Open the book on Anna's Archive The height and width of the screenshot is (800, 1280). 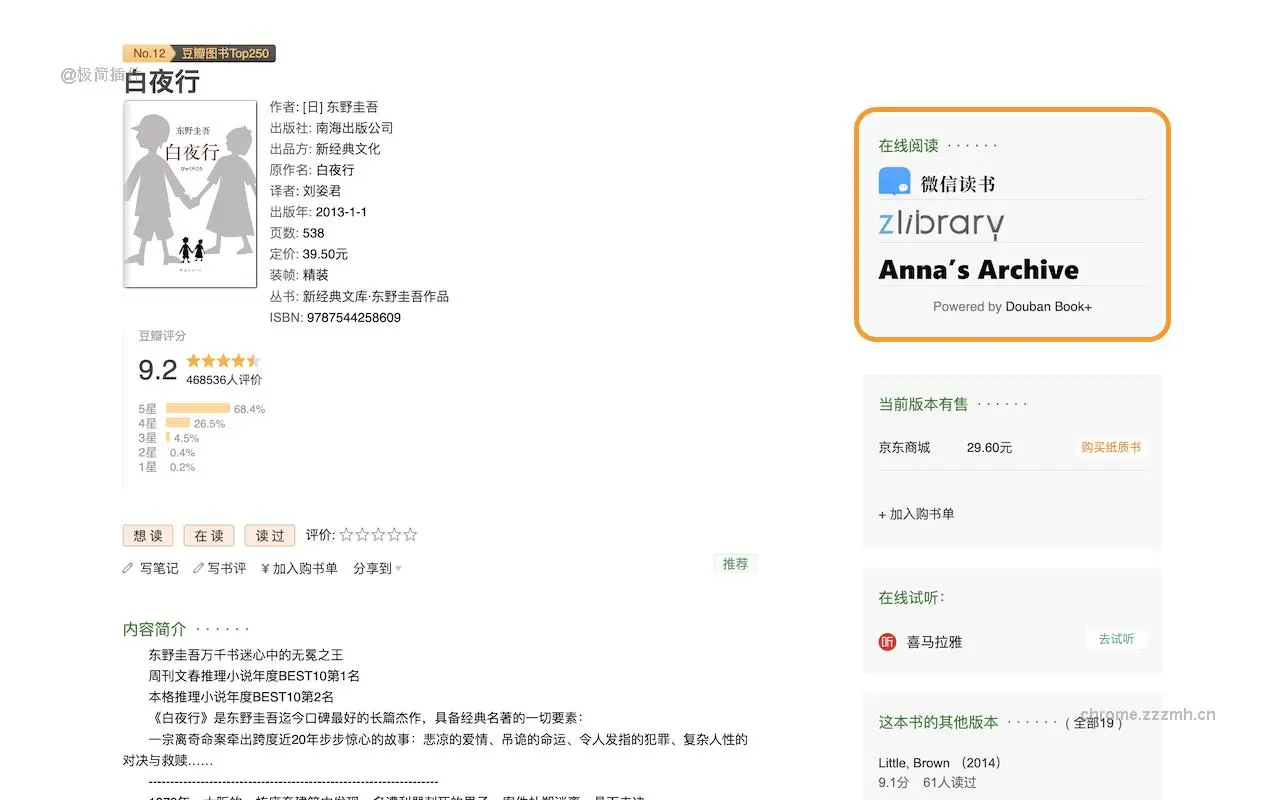[979, 269]
